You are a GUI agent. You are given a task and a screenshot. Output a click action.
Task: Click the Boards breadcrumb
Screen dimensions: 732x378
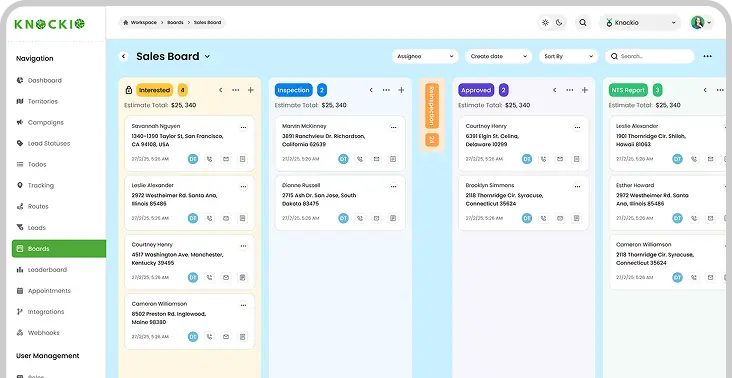pyautogui.click(x=175, y=22)
